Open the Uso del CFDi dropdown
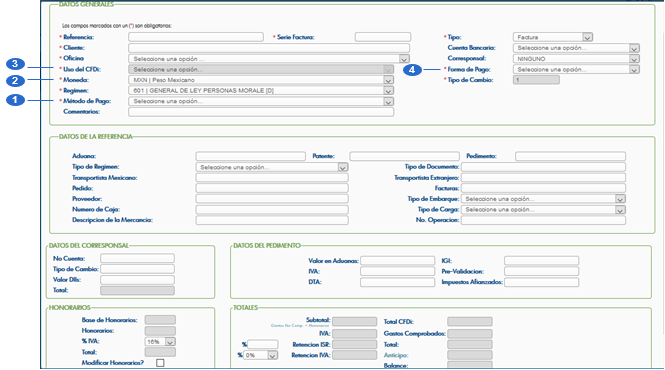Viewport: 665px width, 370px height. [x=261, y=69]
